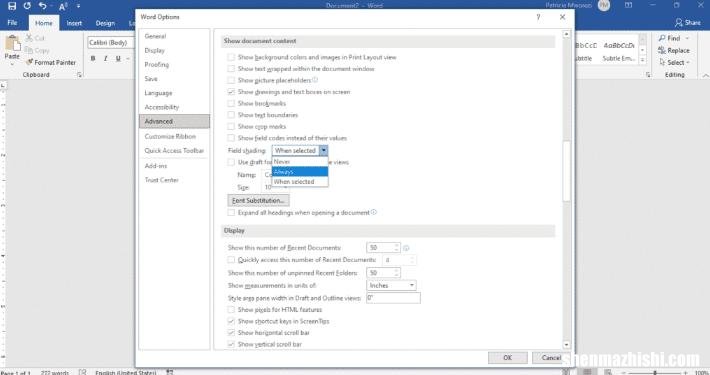Uncheck Show horizontal scroll bar

coord(231,333)
